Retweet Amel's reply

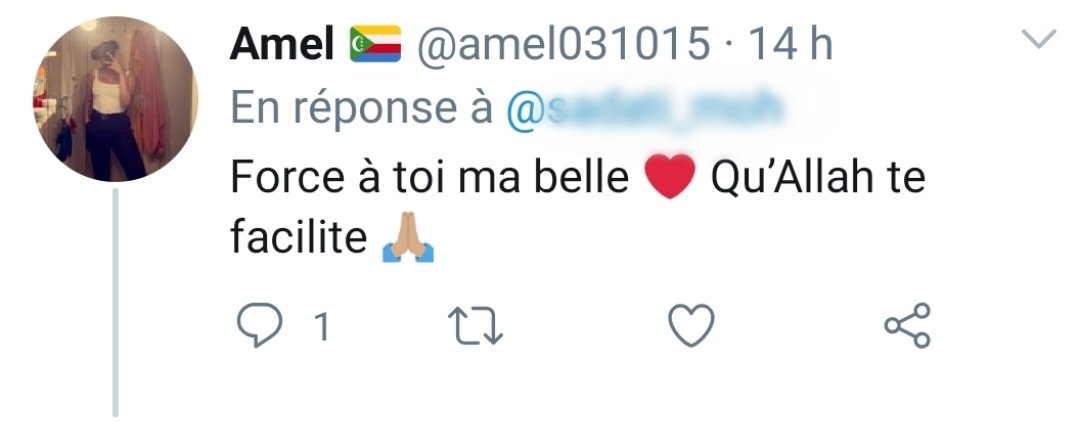pyautogui.click(x=472, y=326)
